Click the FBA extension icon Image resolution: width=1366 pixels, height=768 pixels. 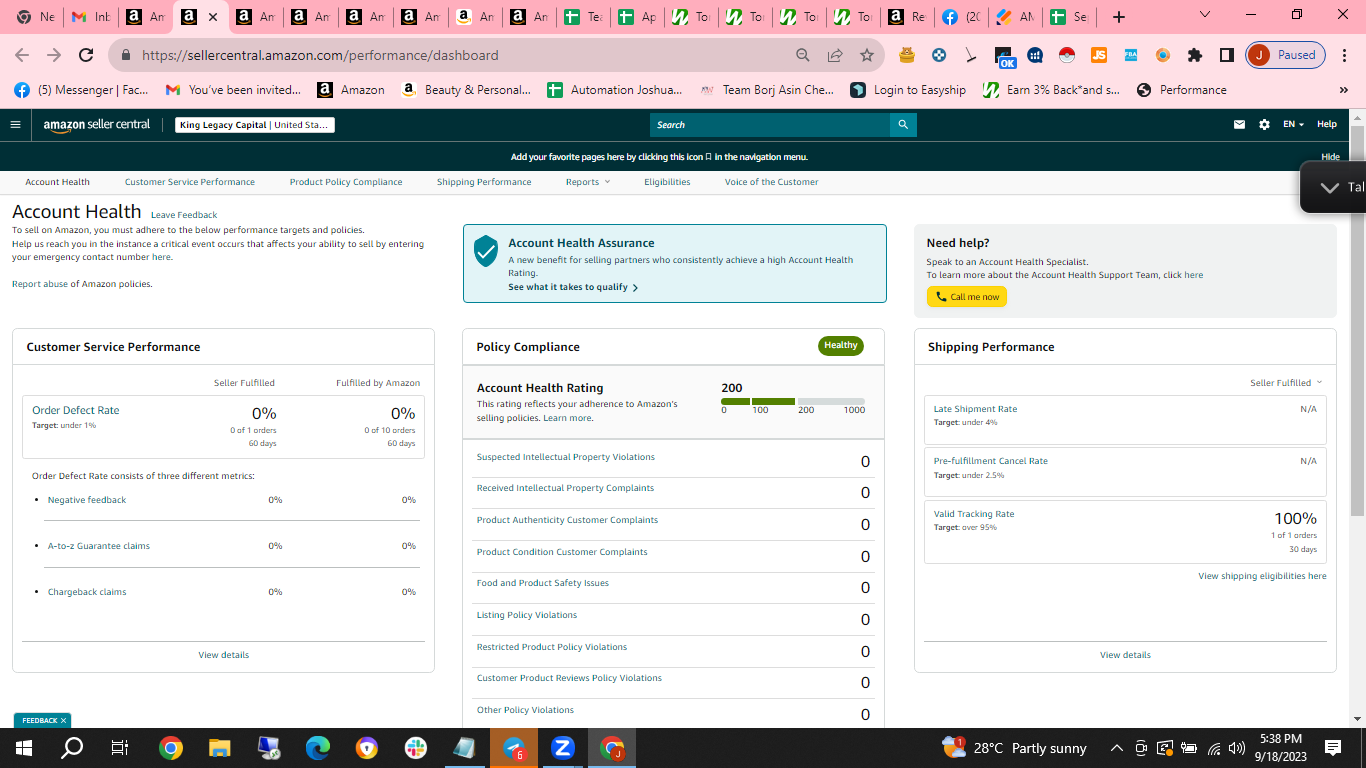coord(1131,55)
